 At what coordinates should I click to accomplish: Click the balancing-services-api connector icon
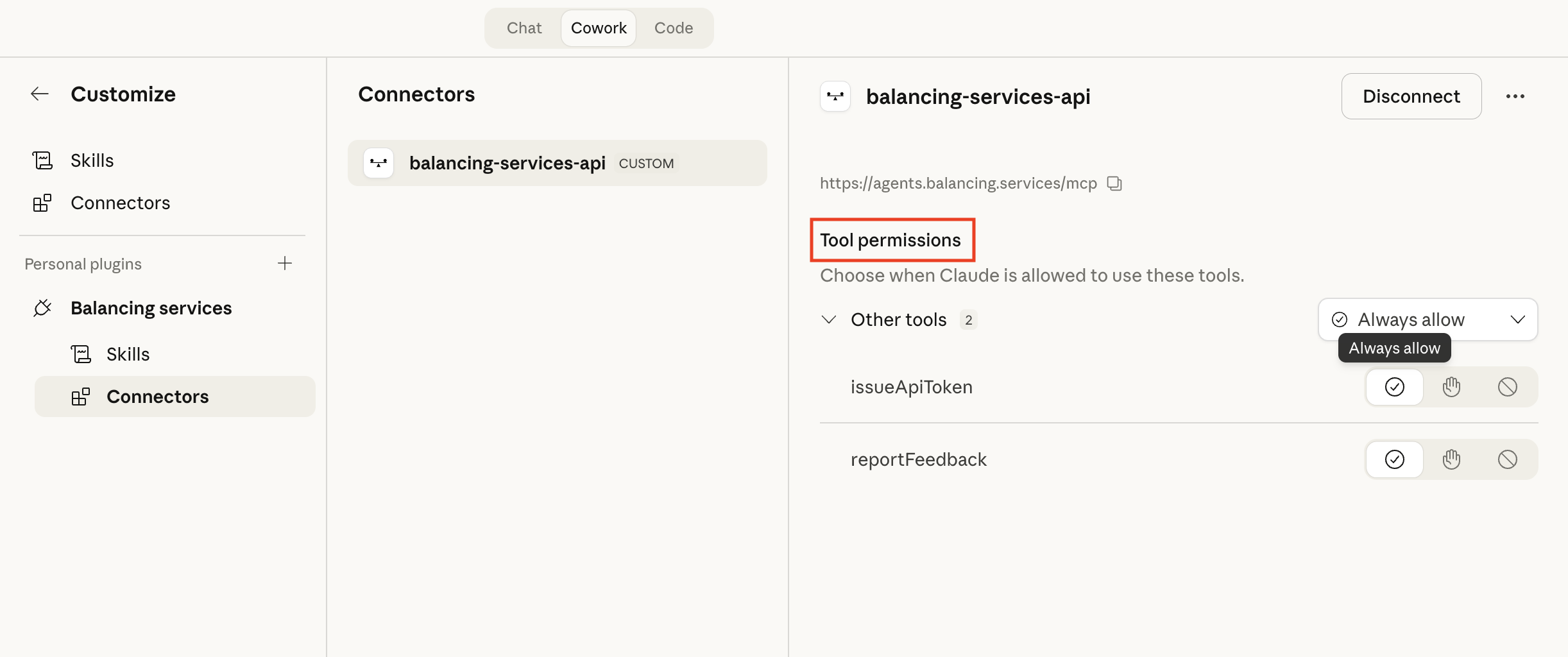click(x=835, y=96)
